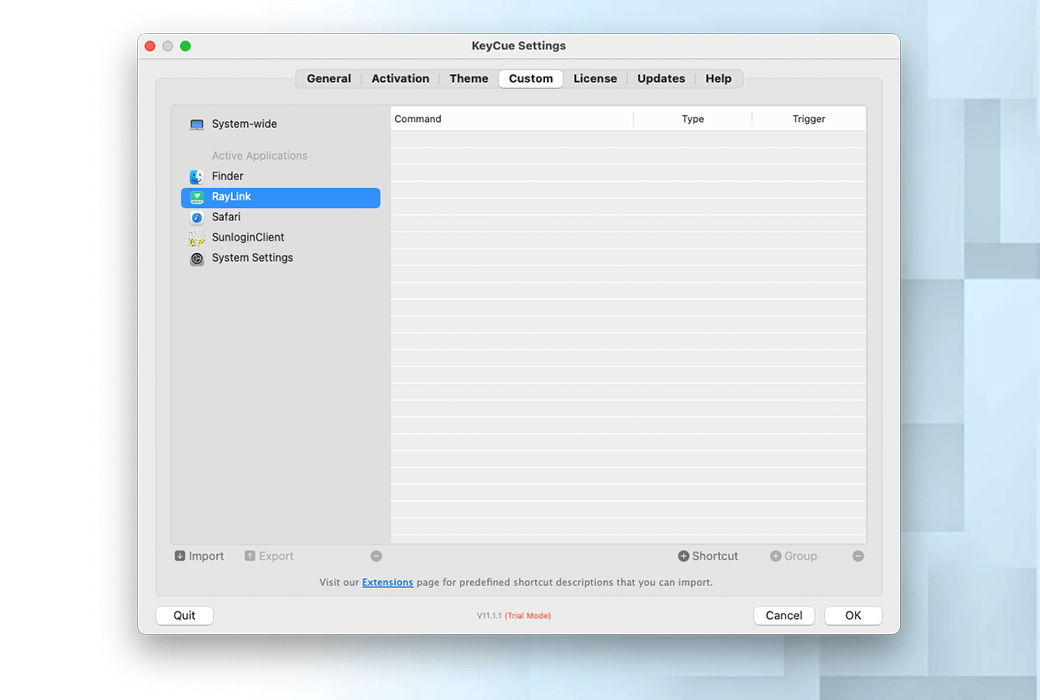This screenshot has height=700, width=1040.
Task: Click the RayLink app icon
Action: pyautogui.click(x=196, y=198)
